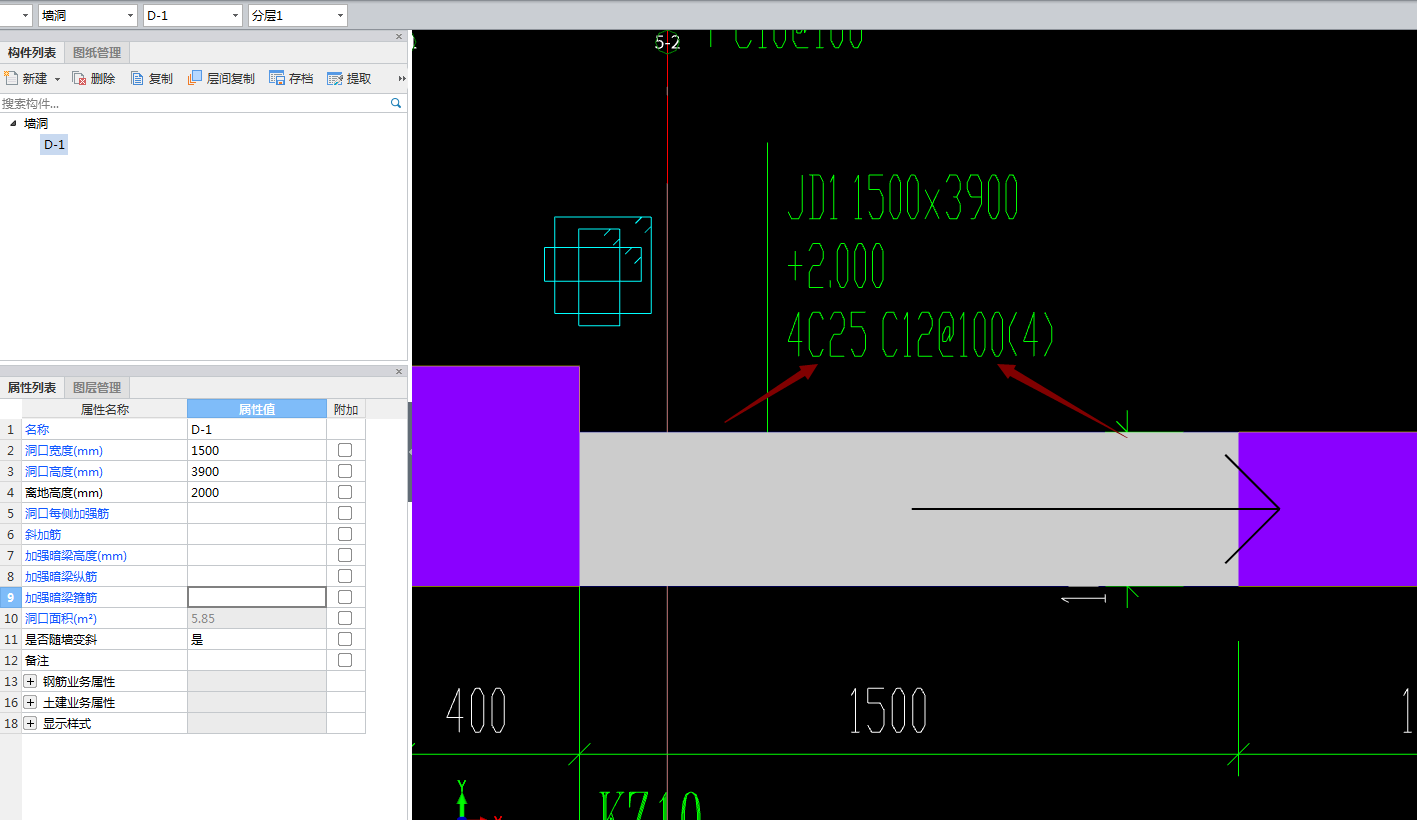The height and width of the screenshot is (820, 1417).
Task: Show more toolbar items via overflow arrow
Action: pos(402,78)
